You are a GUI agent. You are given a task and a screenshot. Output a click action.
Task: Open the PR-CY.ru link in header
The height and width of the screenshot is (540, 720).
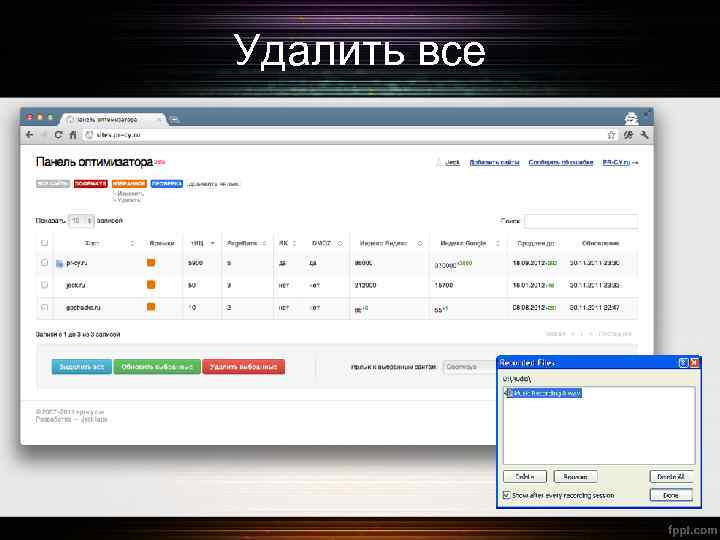click(x=617, y=163)
